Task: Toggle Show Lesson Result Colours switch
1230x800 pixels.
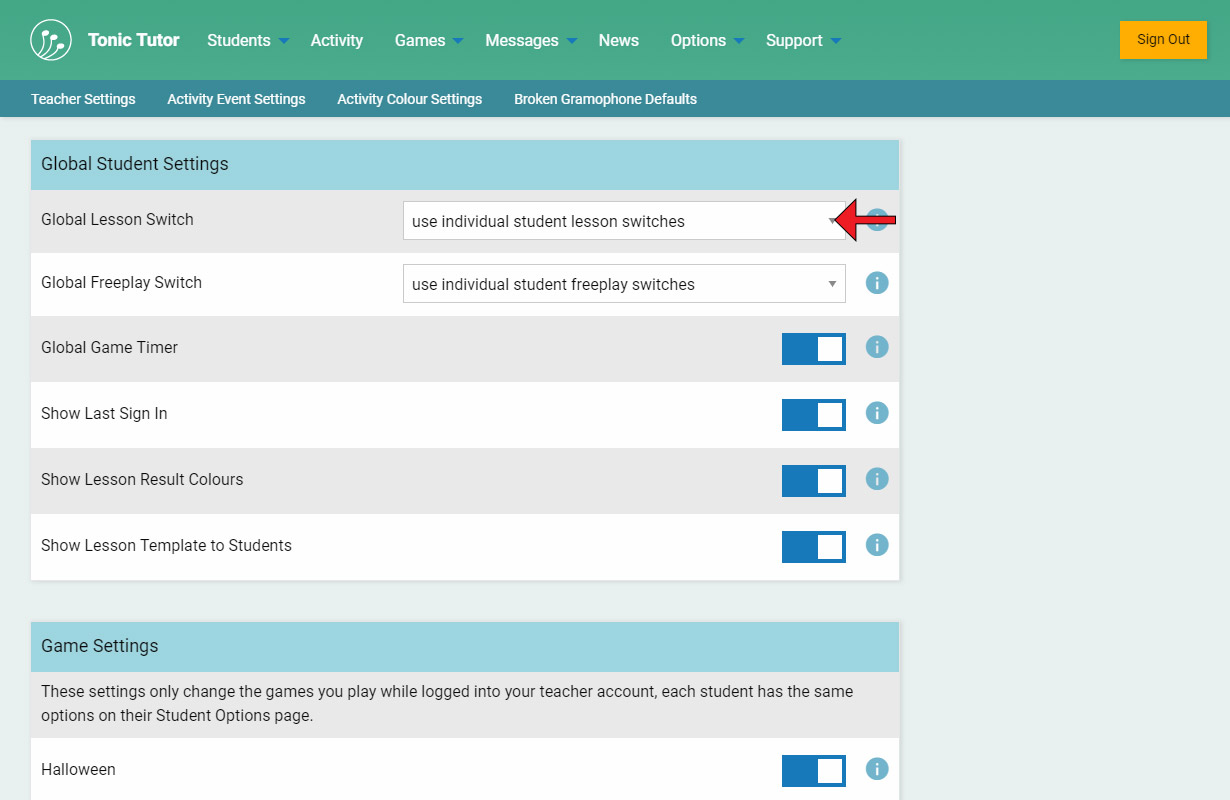Action: 813,481
